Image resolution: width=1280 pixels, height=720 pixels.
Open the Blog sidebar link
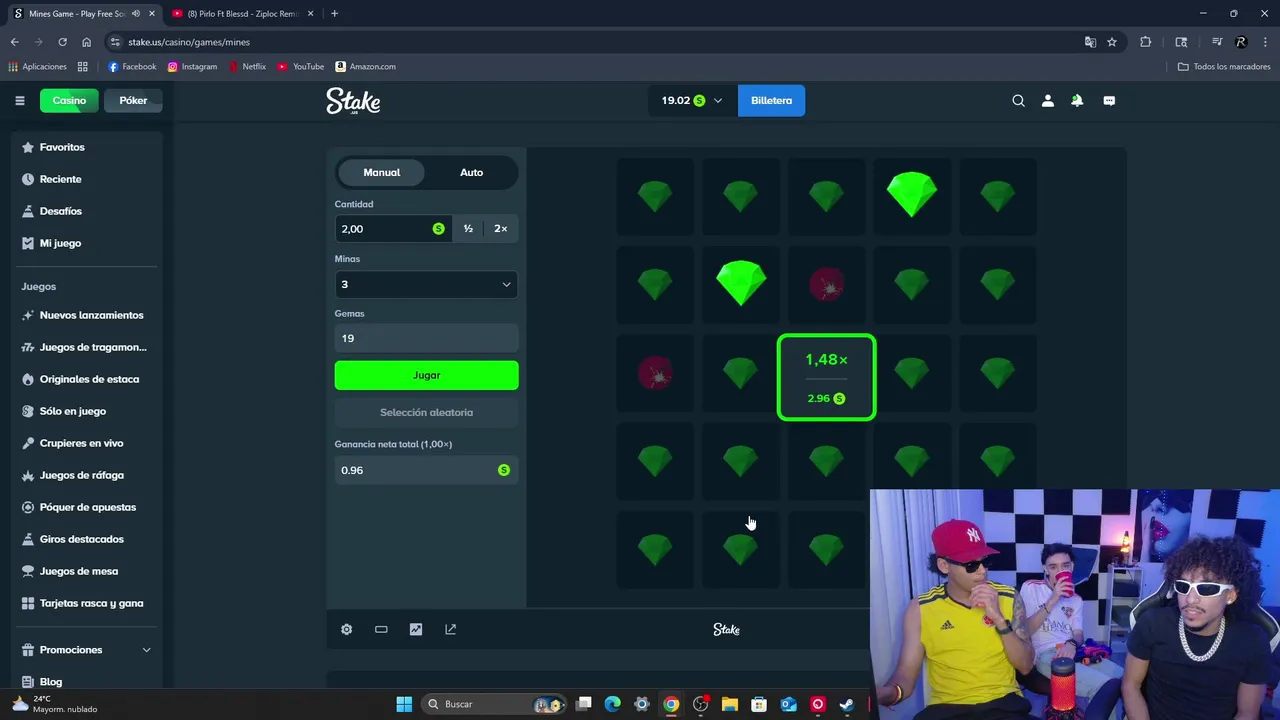[x=87, y=682]
